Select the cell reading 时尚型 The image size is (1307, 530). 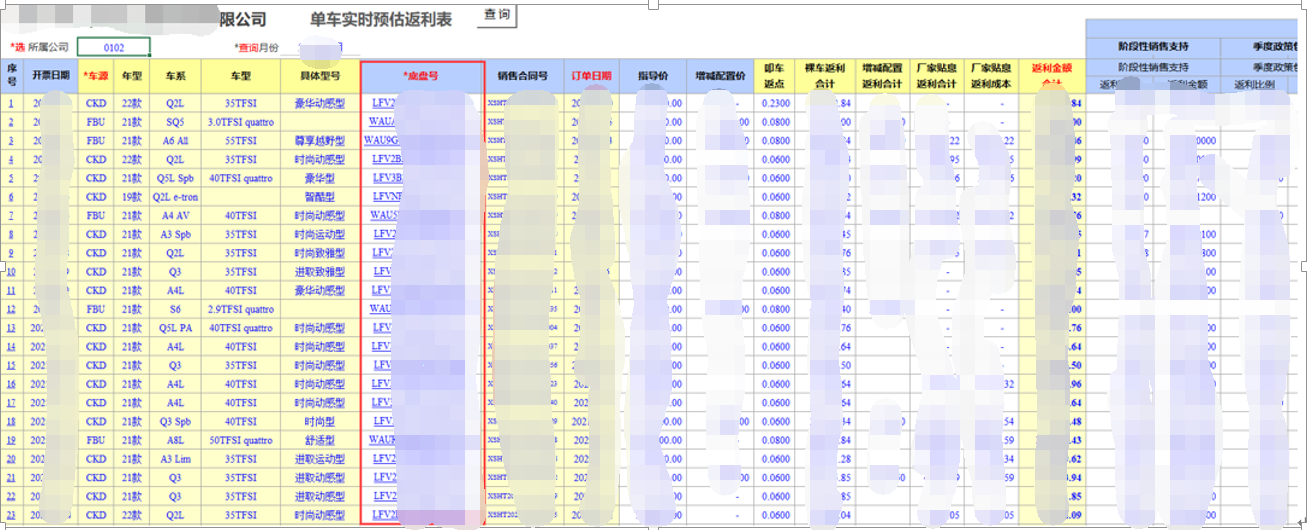(320, 421)
